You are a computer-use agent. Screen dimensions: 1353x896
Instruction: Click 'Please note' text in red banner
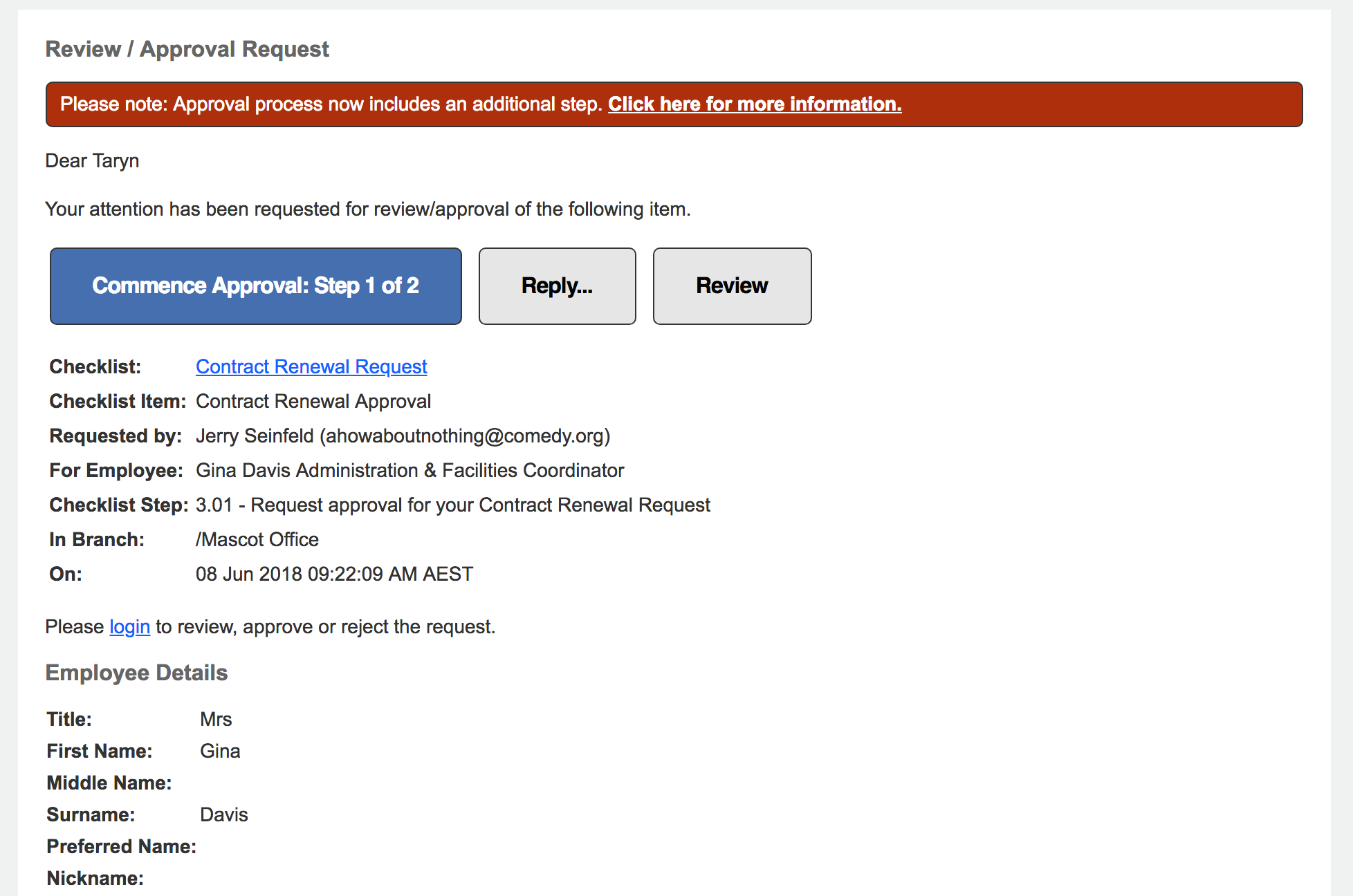(x=113, y=104)
